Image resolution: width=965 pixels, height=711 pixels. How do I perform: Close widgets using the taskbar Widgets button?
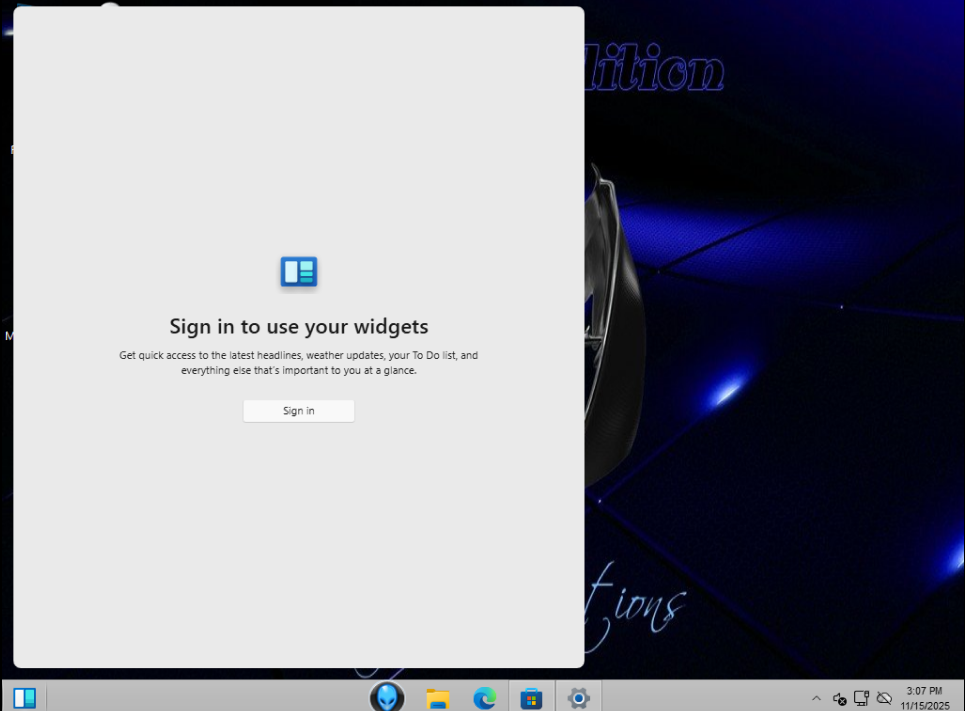coord(24,697)
